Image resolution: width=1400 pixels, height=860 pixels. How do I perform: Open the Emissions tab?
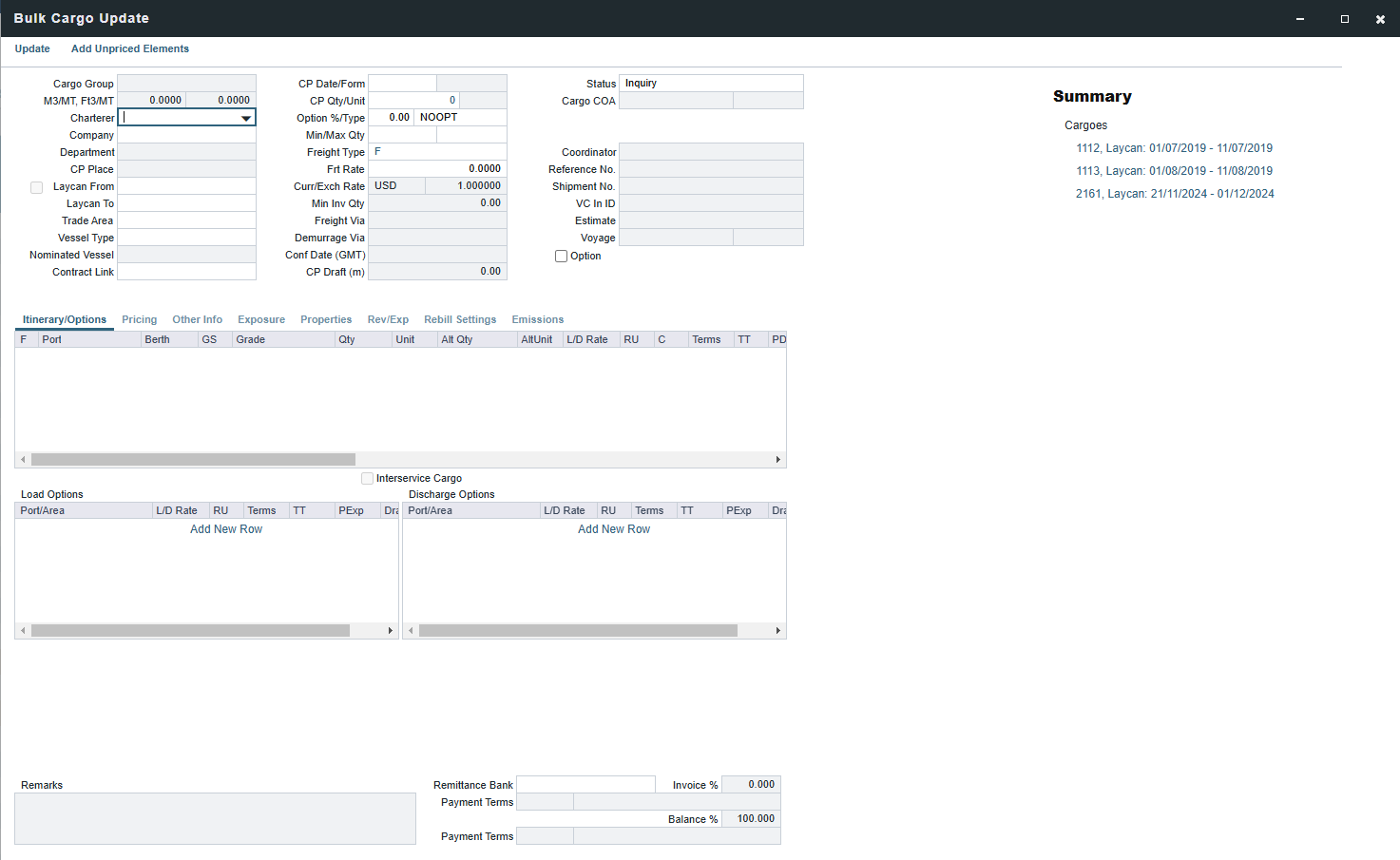pos(537,319)
